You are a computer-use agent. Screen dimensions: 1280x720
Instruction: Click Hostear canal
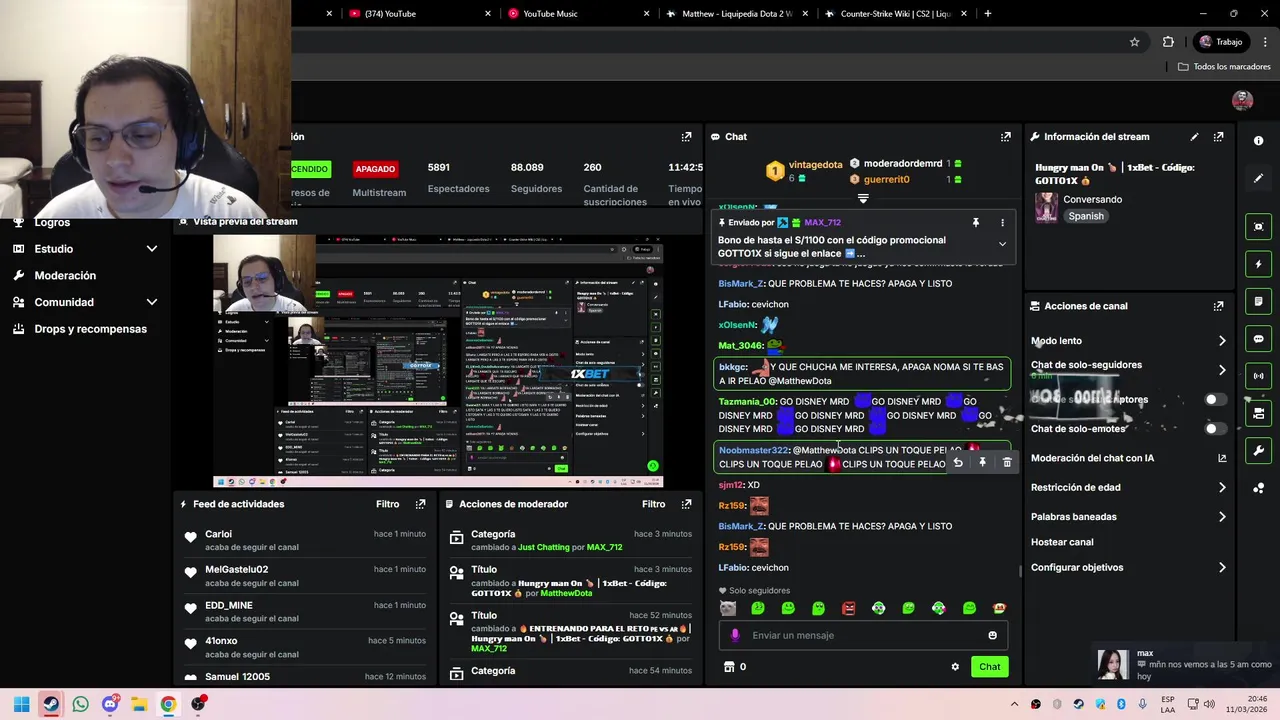[x=1062, y=542]
